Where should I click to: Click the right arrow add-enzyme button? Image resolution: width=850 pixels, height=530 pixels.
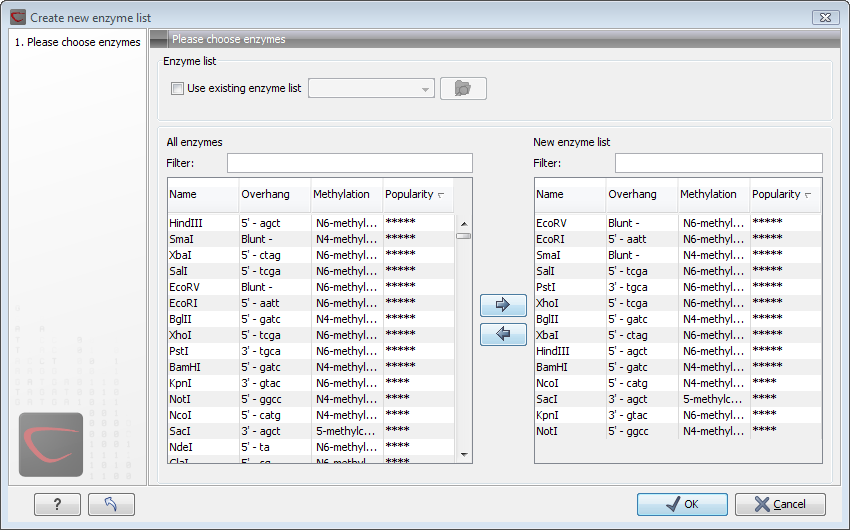tap(503, 304)
